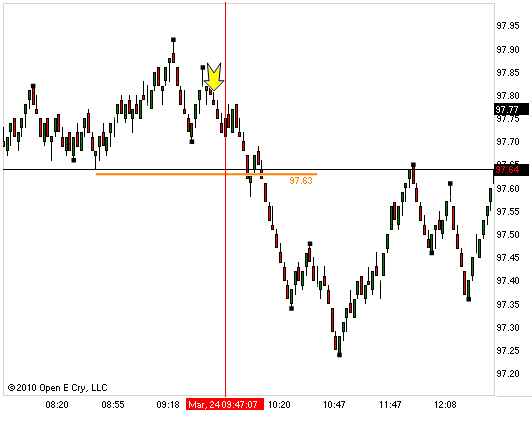This screenshot has width=532, height=426.
Task: Select the orange horizontal support line
Action: (207, 174)
